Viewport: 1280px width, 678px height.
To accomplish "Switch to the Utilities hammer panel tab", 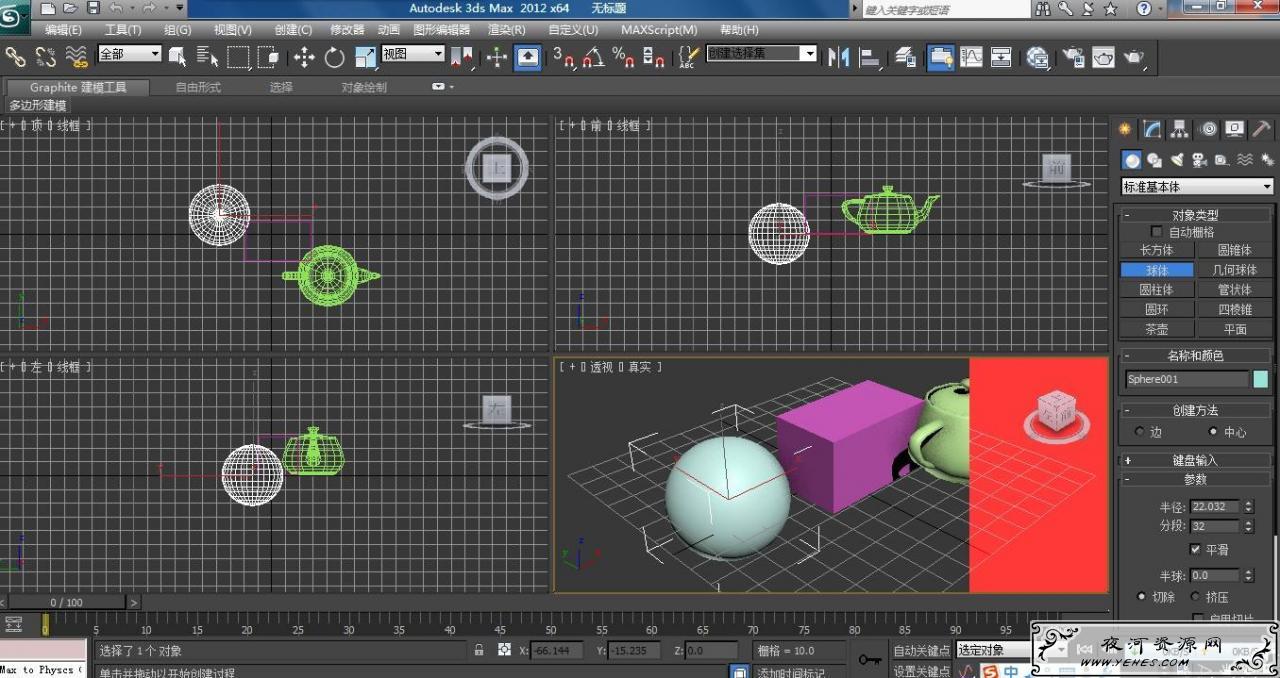I will pyautogui.click(x=1262, y=129).
